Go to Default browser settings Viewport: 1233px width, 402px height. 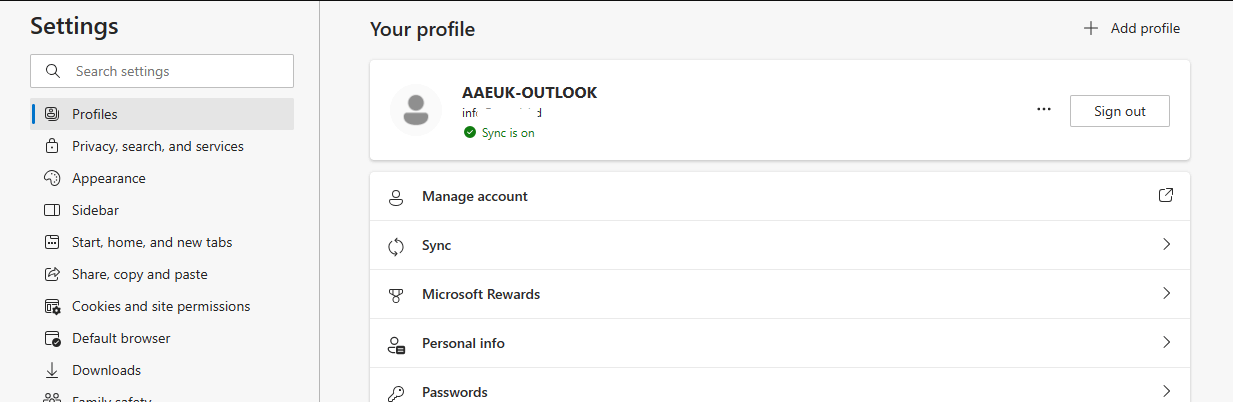click(162, 338)
